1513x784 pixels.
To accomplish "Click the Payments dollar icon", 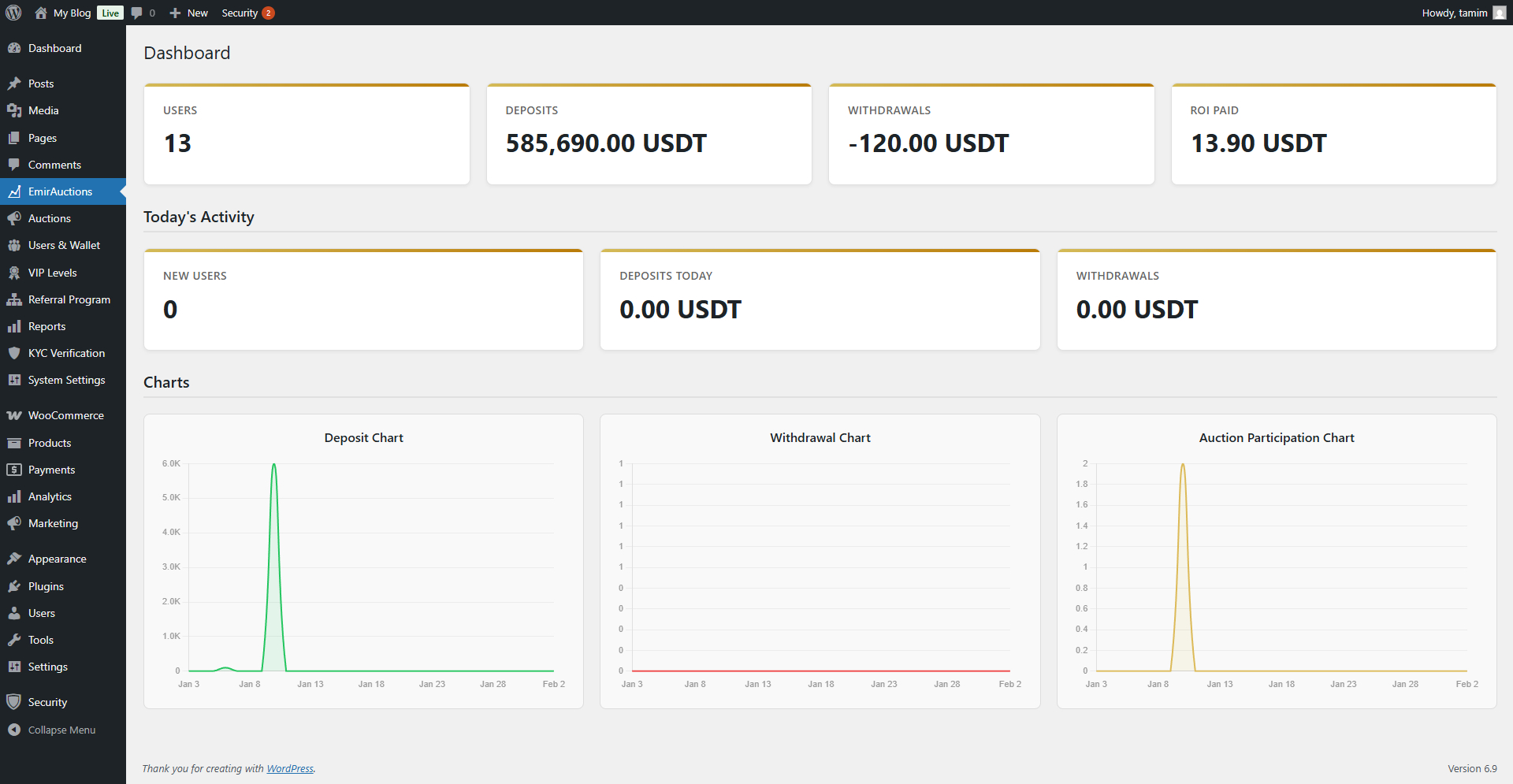I will [x=14, y=470].
